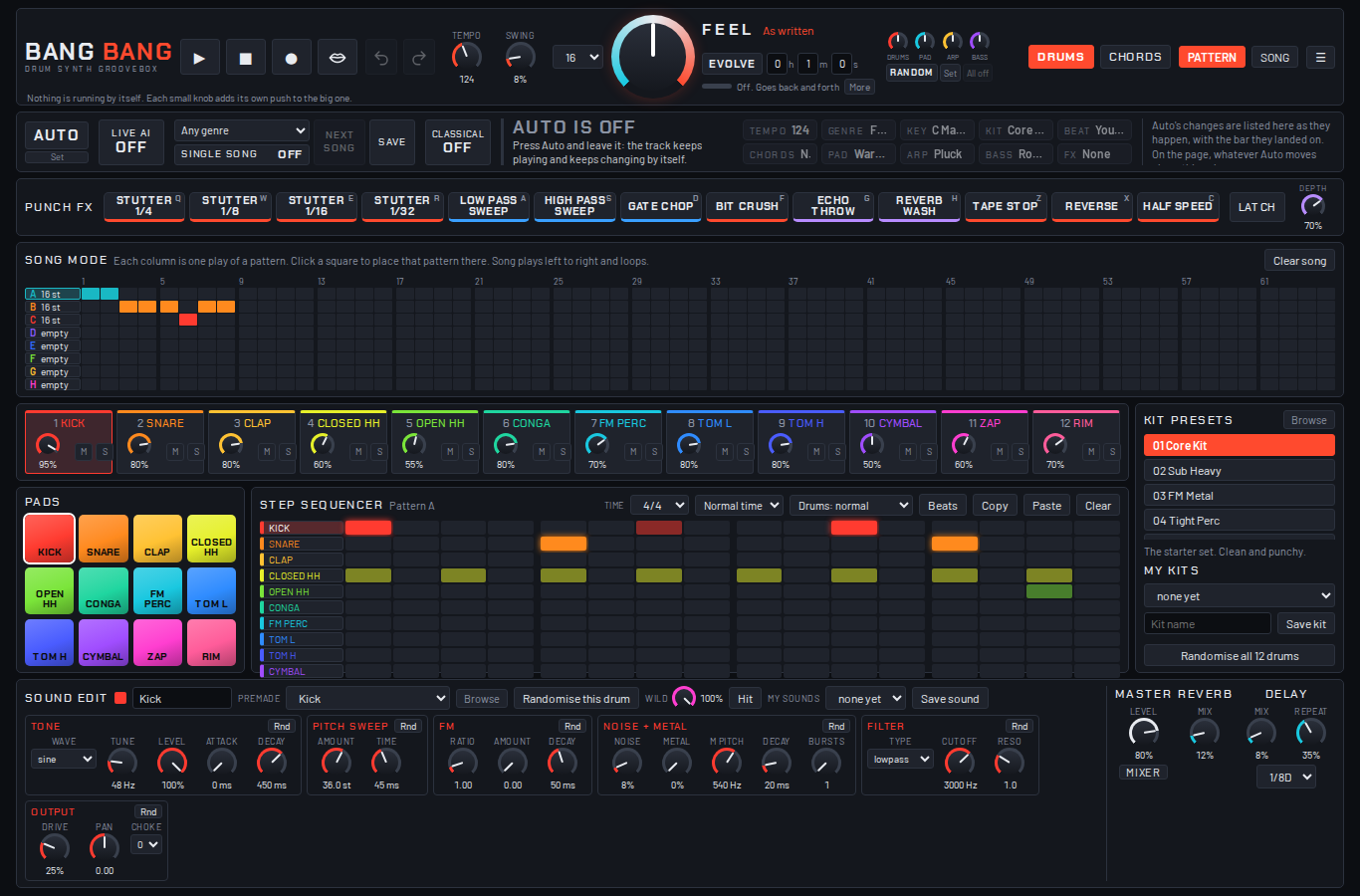The image size is (1360, 896).
Task: Toggle the Auto button
Action: [x=57, y=135]
